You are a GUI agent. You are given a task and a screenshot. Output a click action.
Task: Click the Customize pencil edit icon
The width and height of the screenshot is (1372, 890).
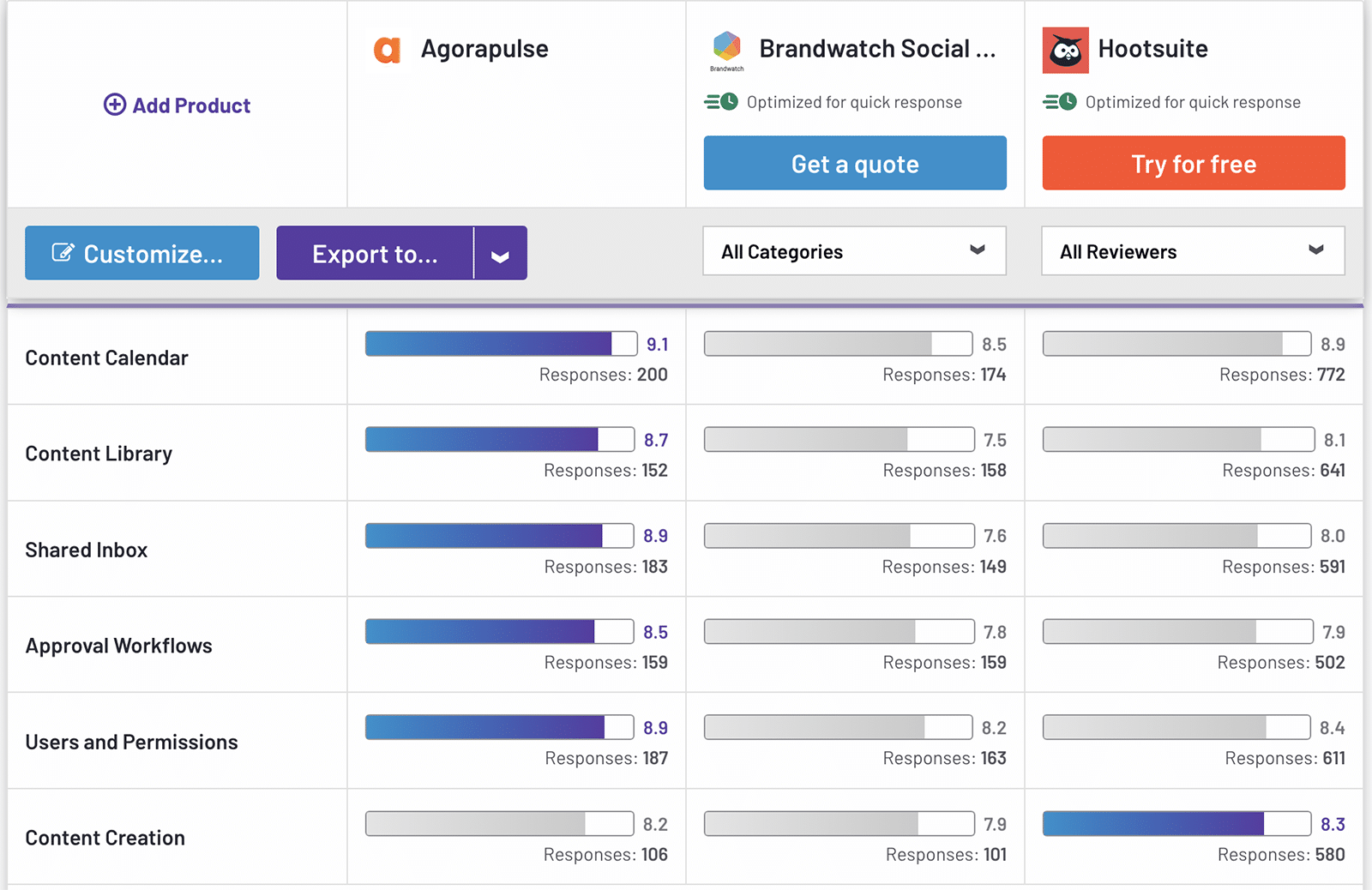(63, 253)
